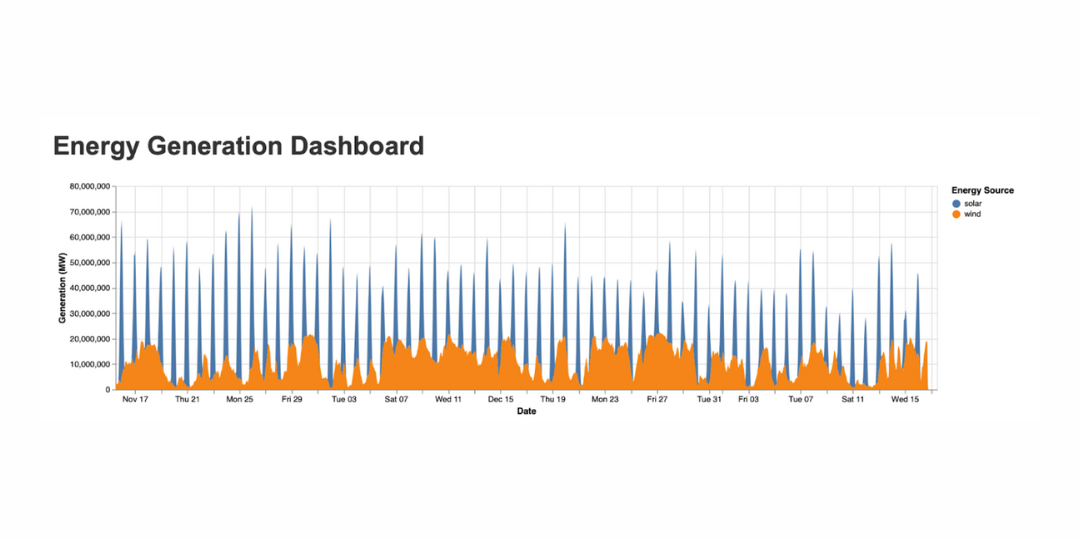Click the 'Dec 15' date tick label
Viewport: 1080px width, 538px height.
pos(500,399)
